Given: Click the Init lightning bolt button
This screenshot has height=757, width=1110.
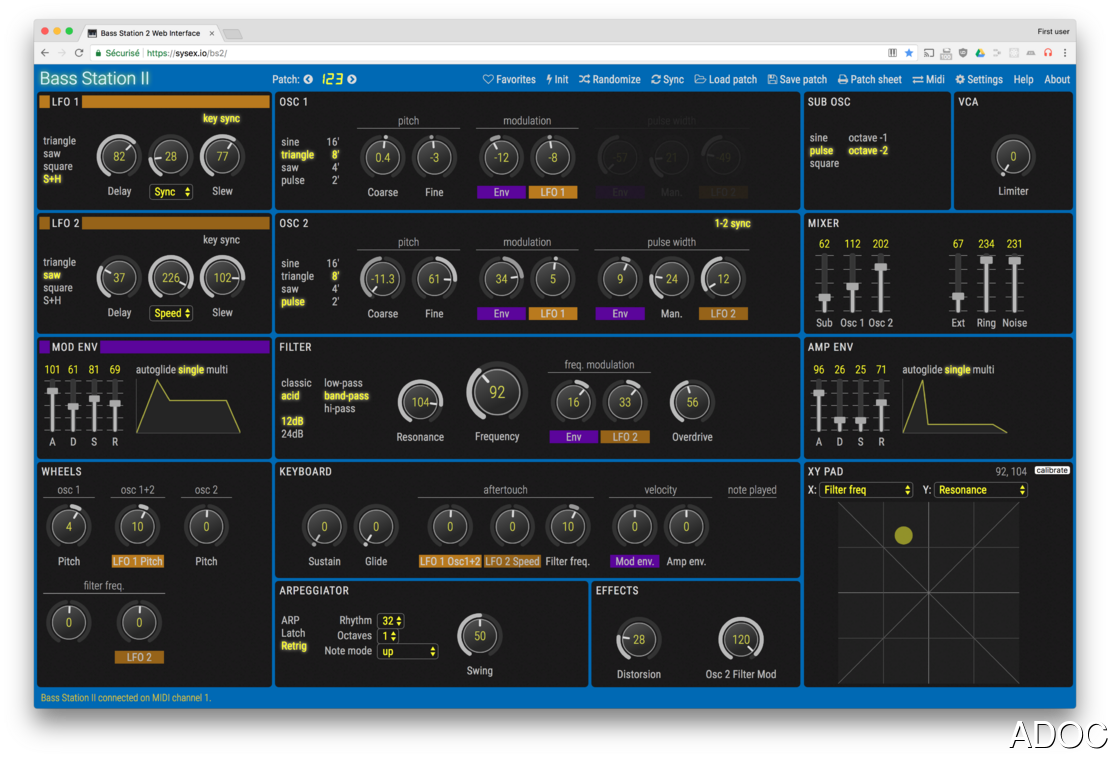Looking at the screenshot, I should pyautogui.click(x=557, y=79).
